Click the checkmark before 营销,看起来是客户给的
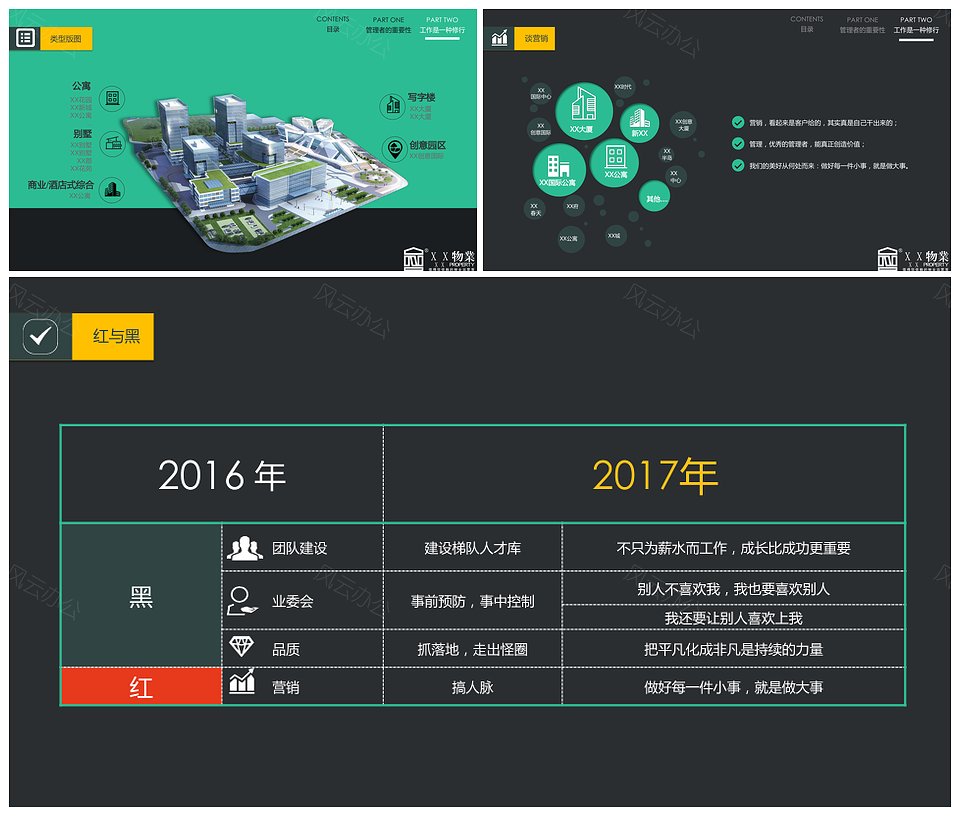The image size is (960, 816). 738,122
